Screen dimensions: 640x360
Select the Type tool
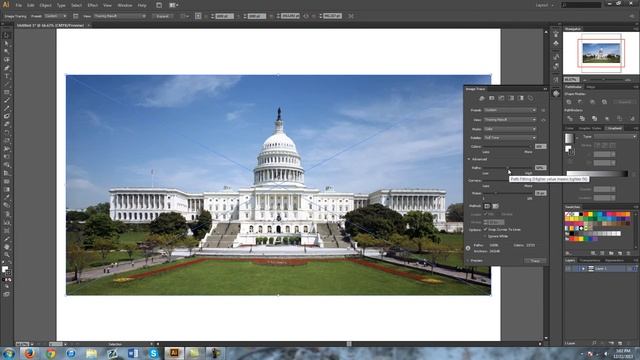click(x=7, y=76)
